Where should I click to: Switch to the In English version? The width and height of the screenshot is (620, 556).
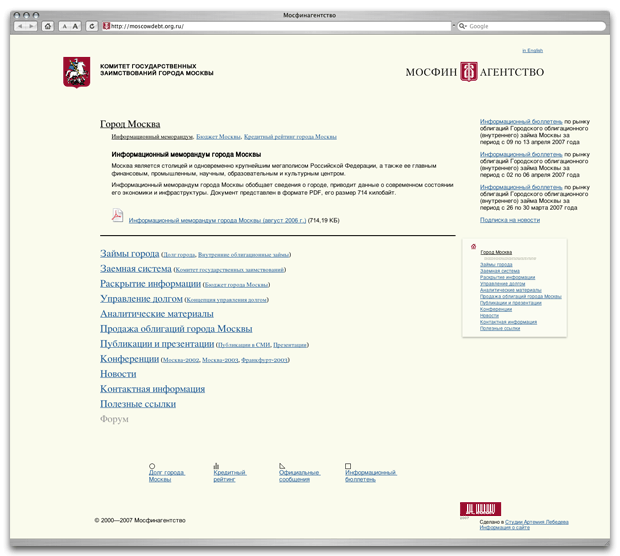tap(532, 50)
